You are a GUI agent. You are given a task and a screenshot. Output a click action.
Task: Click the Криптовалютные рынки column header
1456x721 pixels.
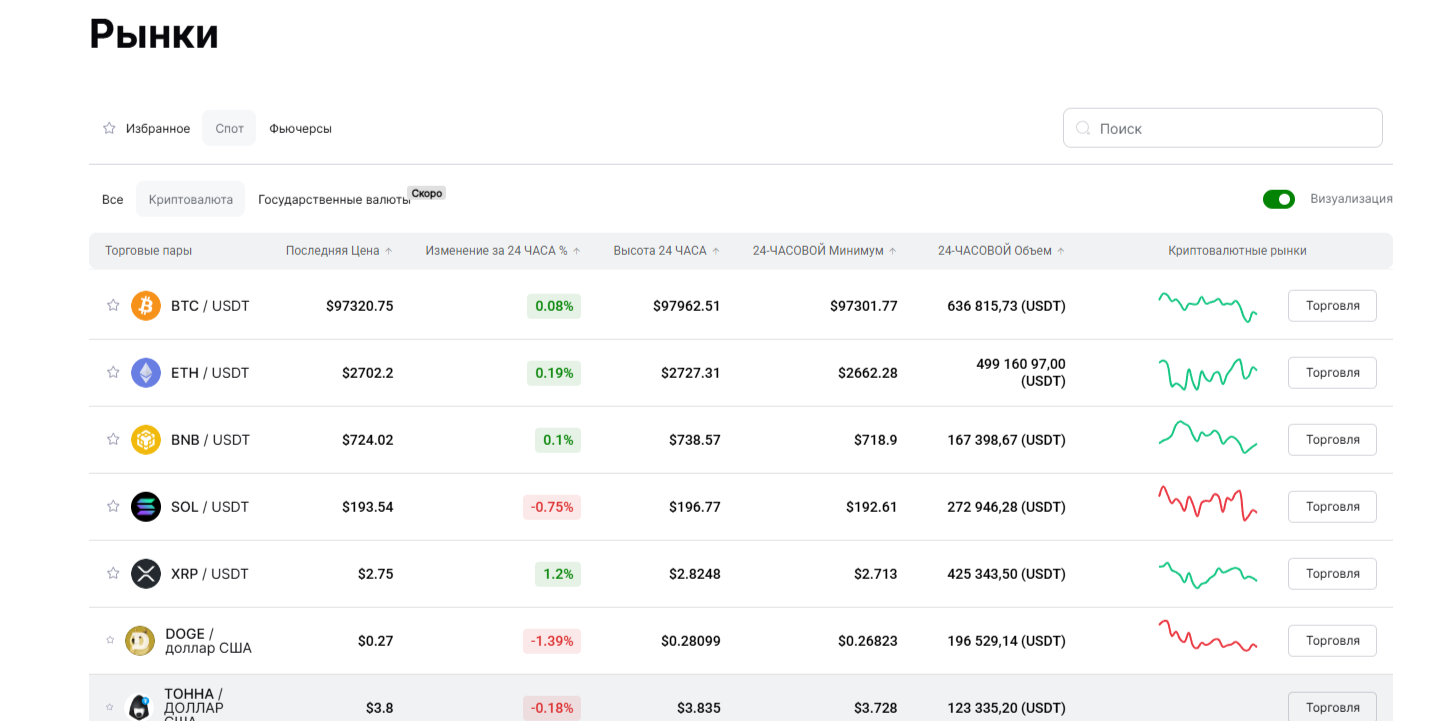point(1237,251)
